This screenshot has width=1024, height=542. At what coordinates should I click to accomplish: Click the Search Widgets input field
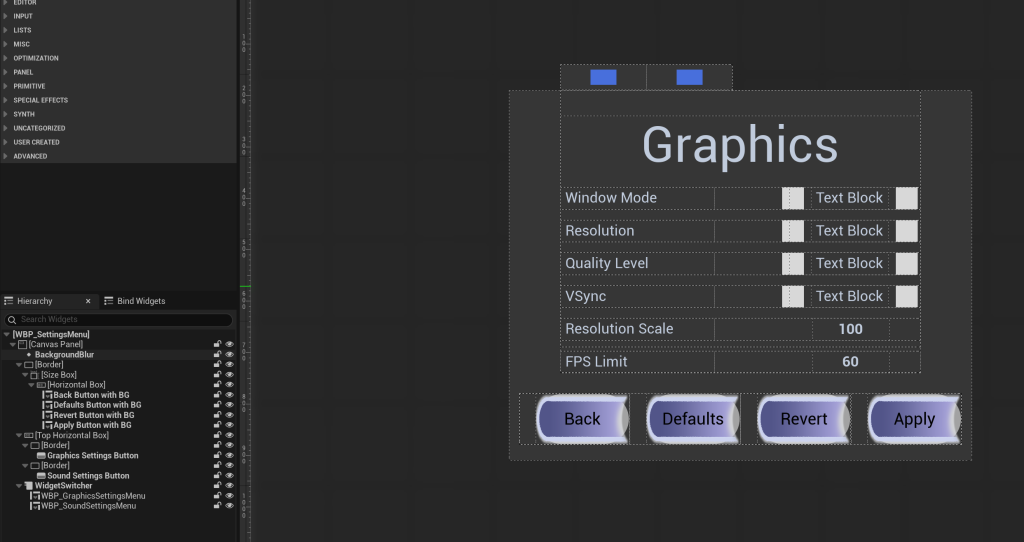119,319
